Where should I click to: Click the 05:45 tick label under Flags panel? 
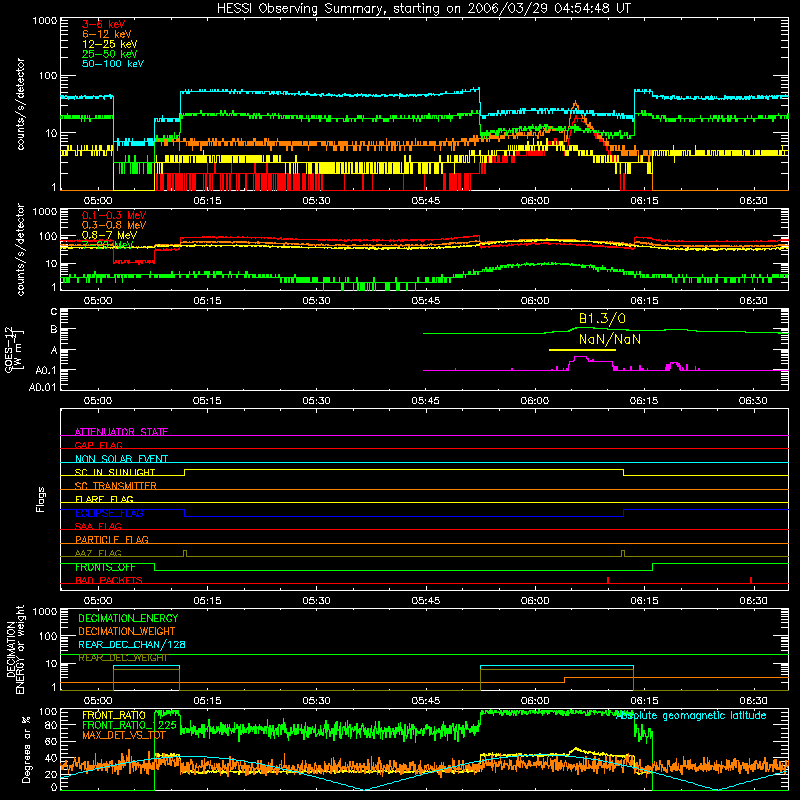(426, 600)
